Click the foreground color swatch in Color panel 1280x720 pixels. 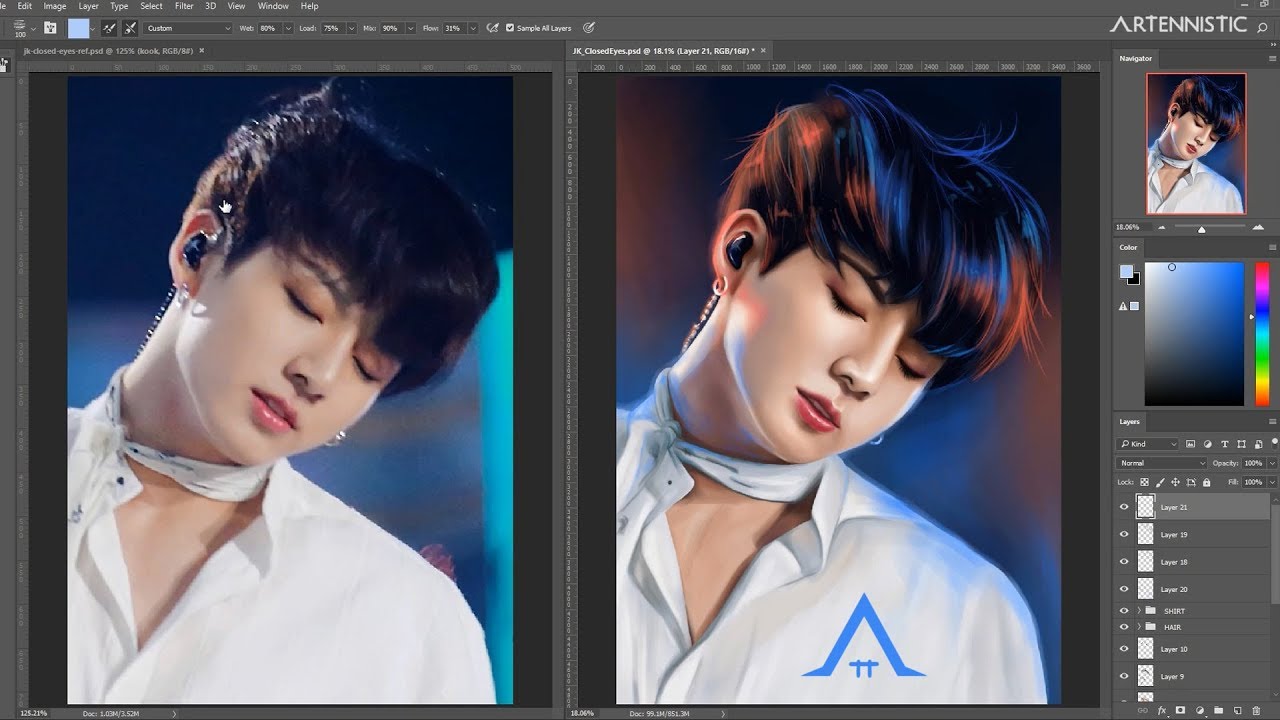coord(1126,271)
